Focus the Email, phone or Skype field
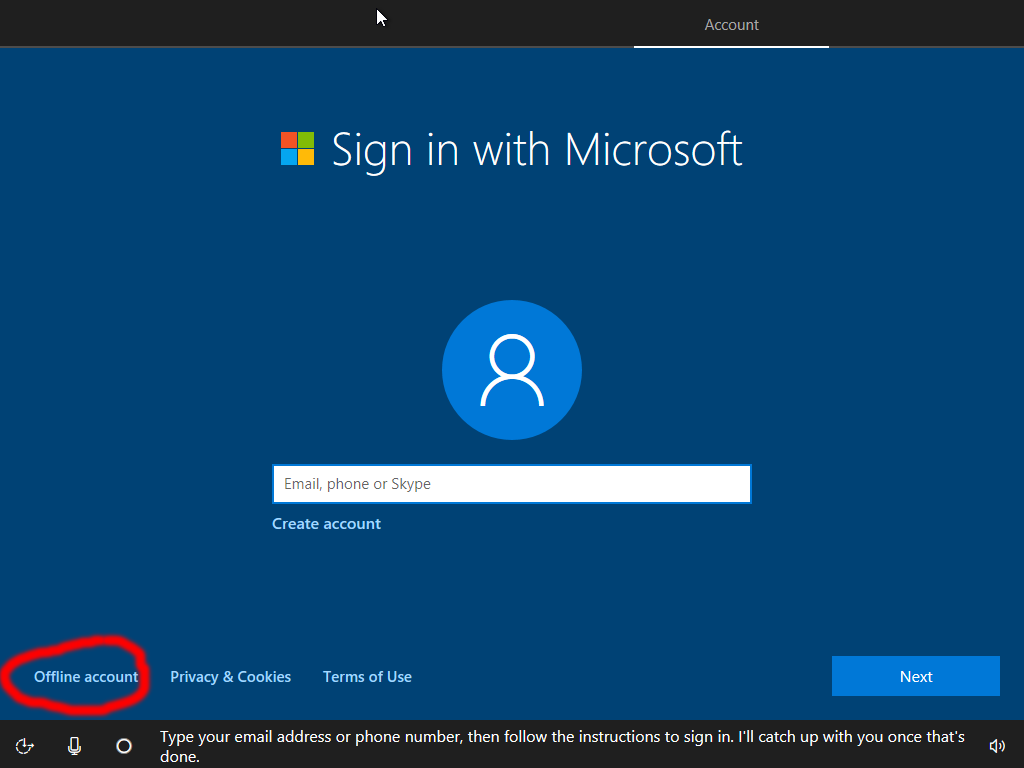The image size is (1024, 768). click(x=511, y=484)
